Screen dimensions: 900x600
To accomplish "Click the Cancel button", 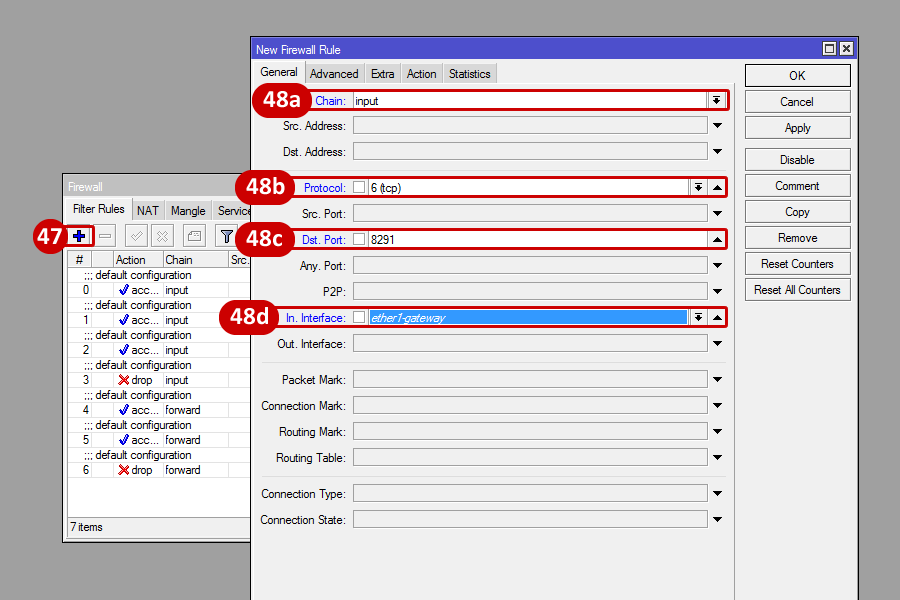I will coord(797,102).
